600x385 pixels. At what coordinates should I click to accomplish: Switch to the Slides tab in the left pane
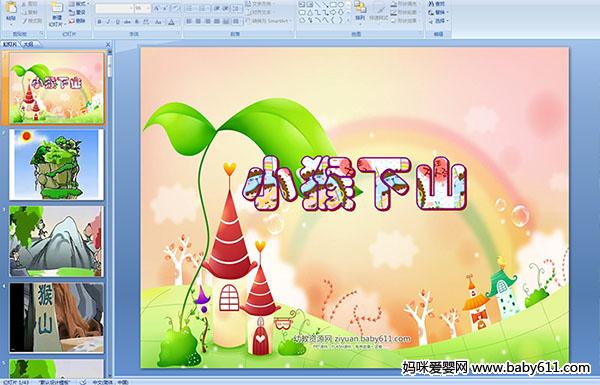[10, 44]
